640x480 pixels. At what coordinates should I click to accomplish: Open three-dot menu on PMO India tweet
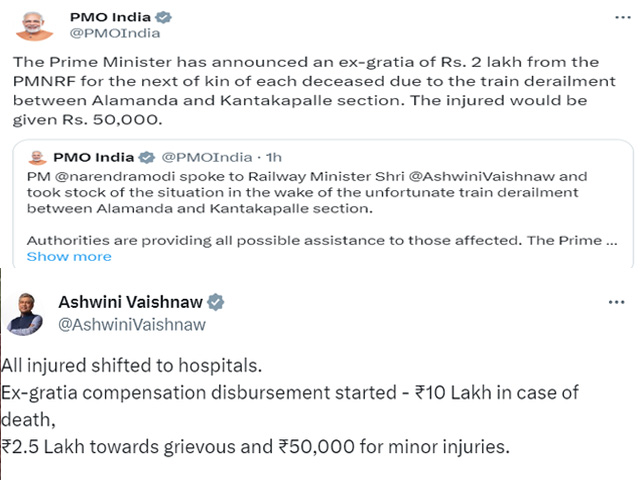click(622, 17)
